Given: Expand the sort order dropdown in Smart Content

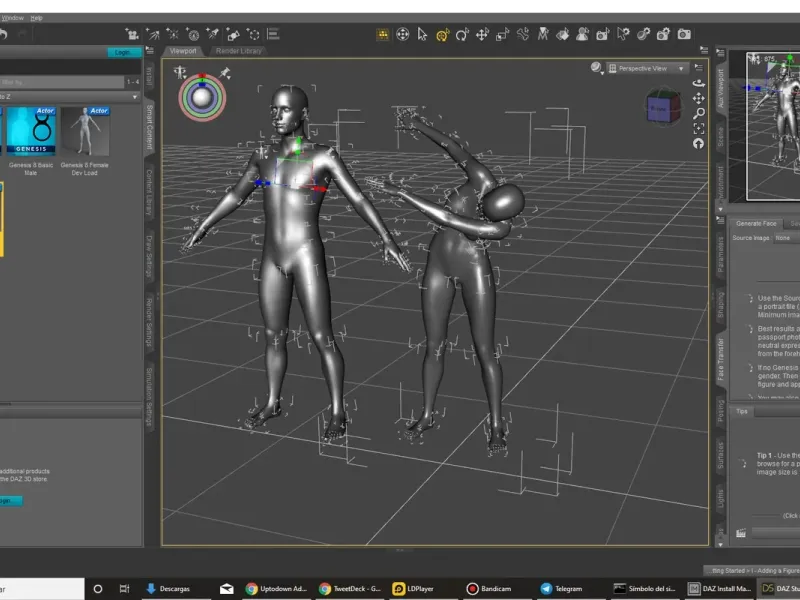Looking at the screenshot, I should click(135, 97).
